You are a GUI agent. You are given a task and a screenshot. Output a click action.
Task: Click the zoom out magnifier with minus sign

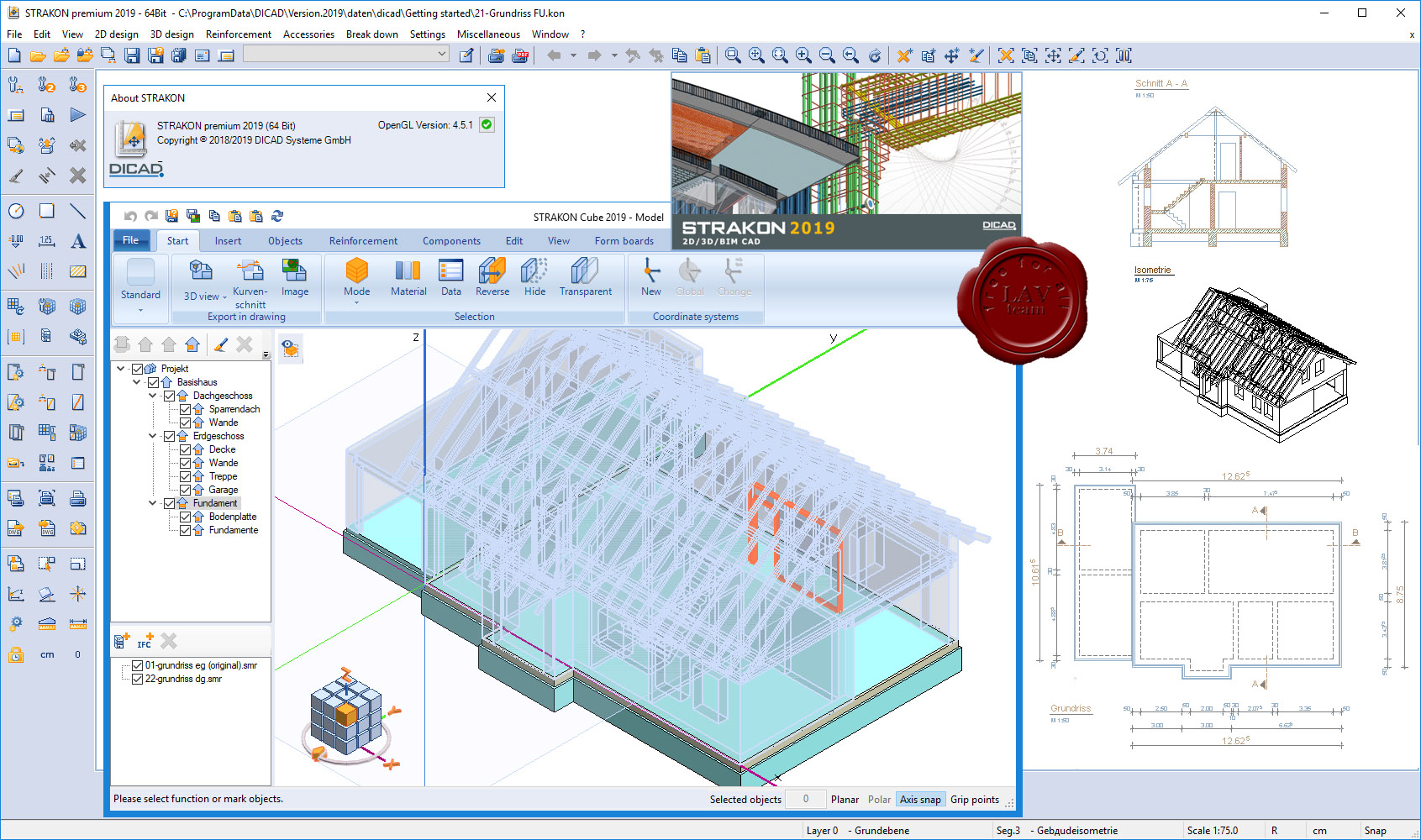tap(827, 55)
